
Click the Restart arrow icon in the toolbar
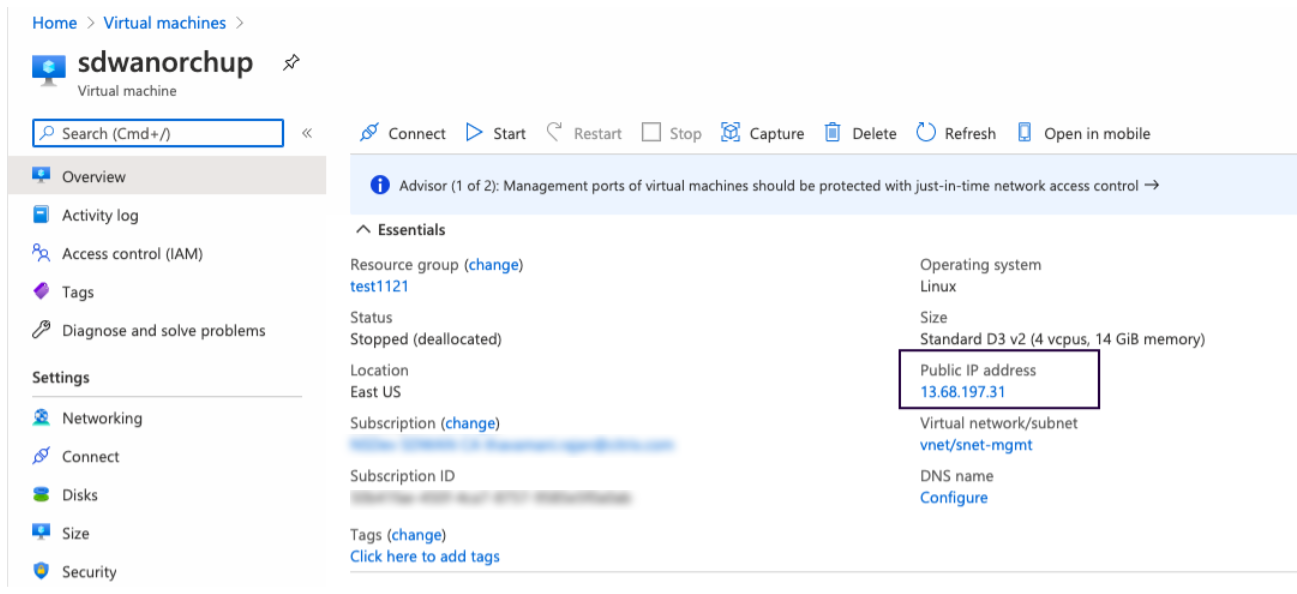[x=555, y=132]
